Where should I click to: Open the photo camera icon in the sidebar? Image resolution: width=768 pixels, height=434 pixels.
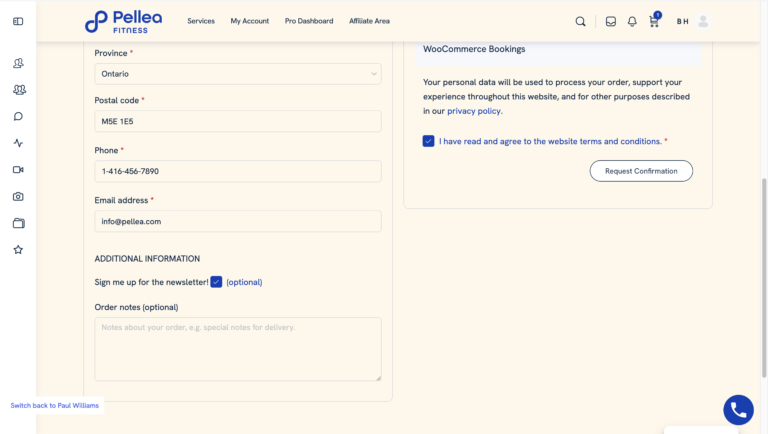(x=18, y=196)
